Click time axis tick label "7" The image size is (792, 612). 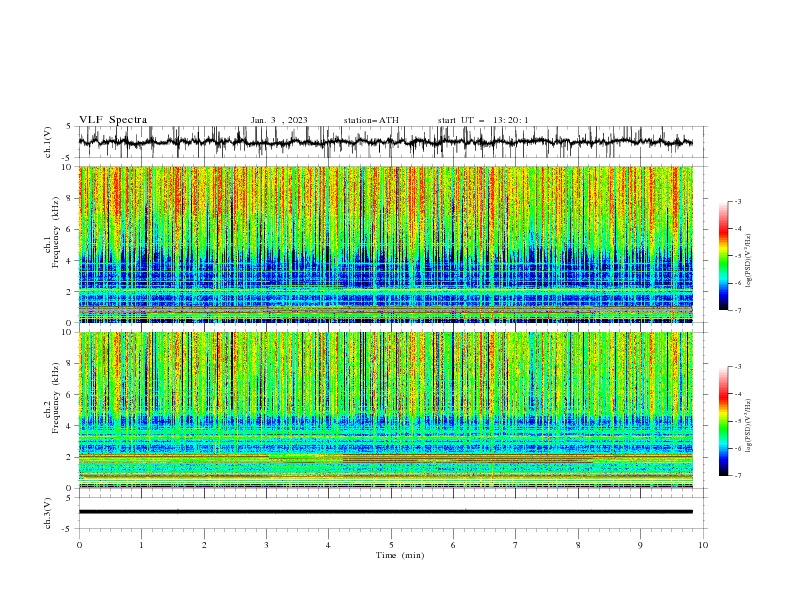pos(516,545)
